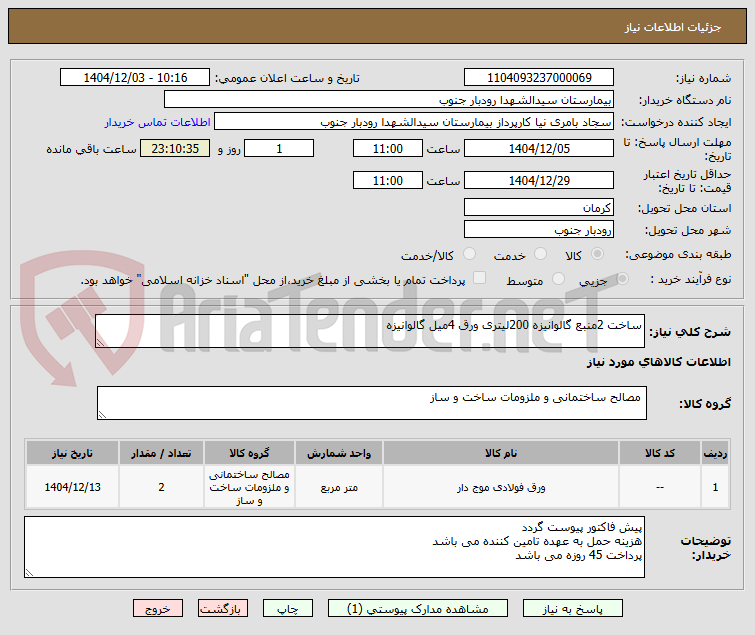Toggle the اسناد خزانه اسلامی payment checkbox
This screenshot has height=635, width=755.
click(479, 278)
